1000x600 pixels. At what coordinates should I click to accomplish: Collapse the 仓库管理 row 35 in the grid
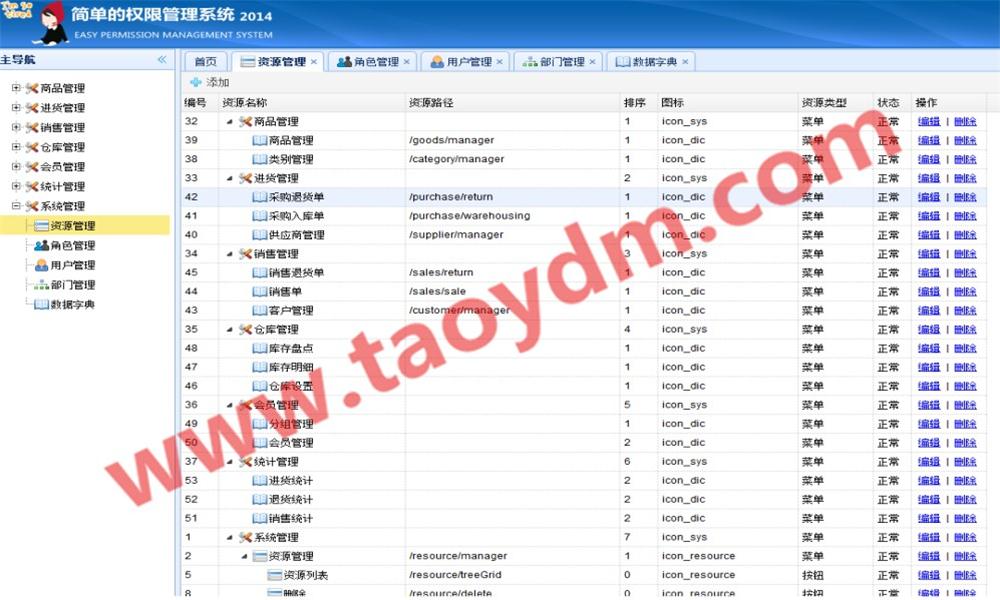230,330
